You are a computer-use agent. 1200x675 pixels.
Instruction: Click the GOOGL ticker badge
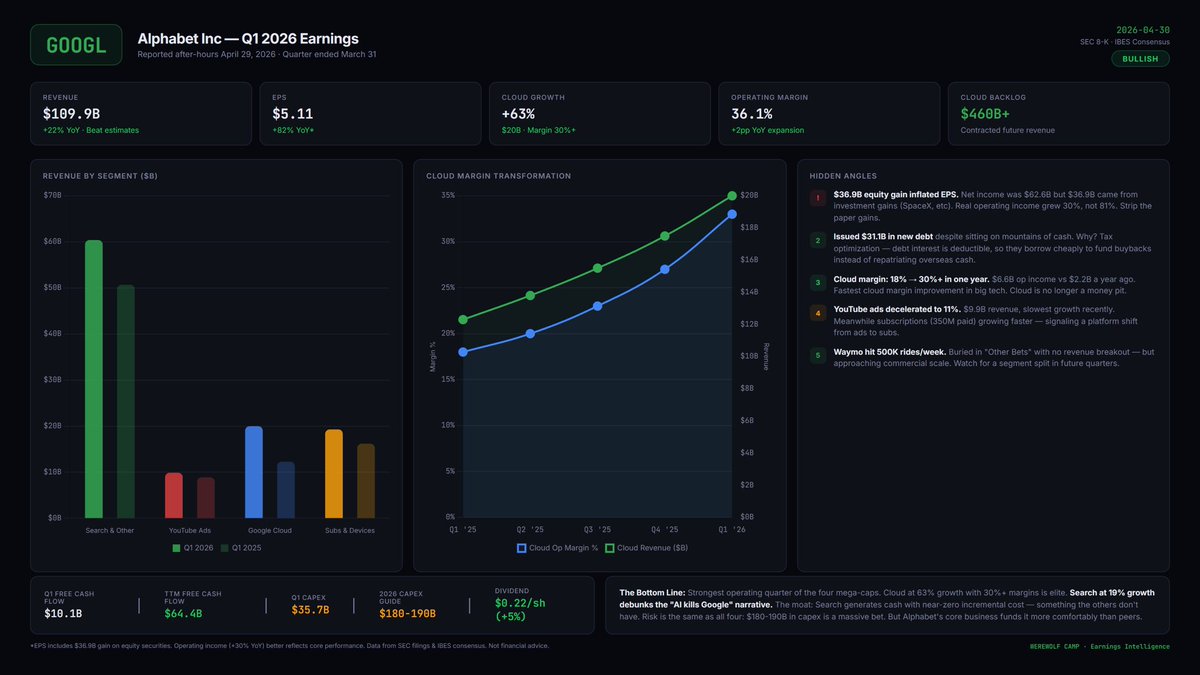76,45
